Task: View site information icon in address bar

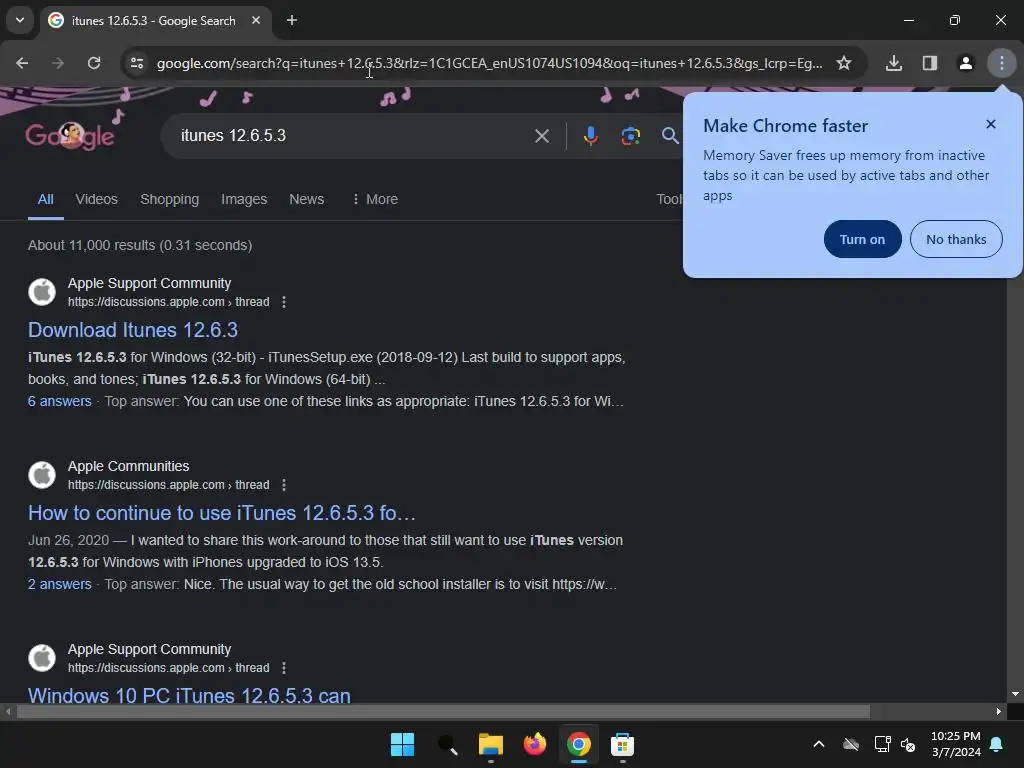Action: click(x=136, y=63)
